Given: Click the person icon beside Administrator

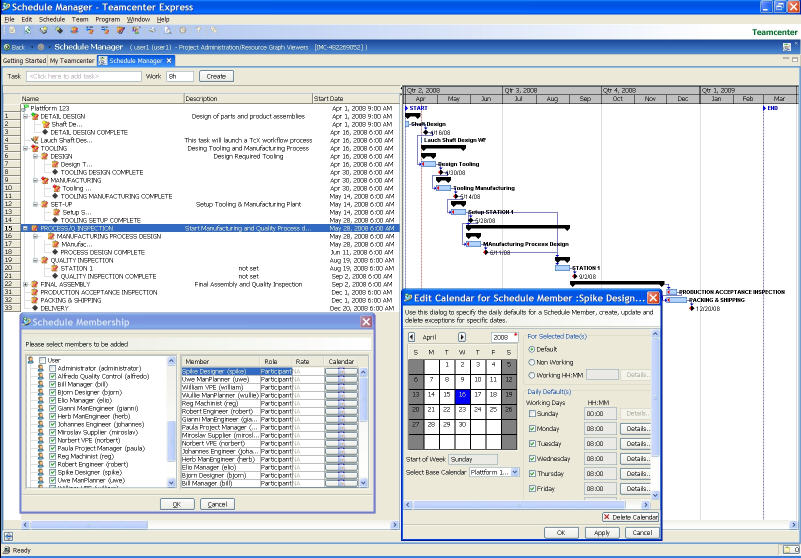Looking at the screenshot, I should click(x=40, y=368).
